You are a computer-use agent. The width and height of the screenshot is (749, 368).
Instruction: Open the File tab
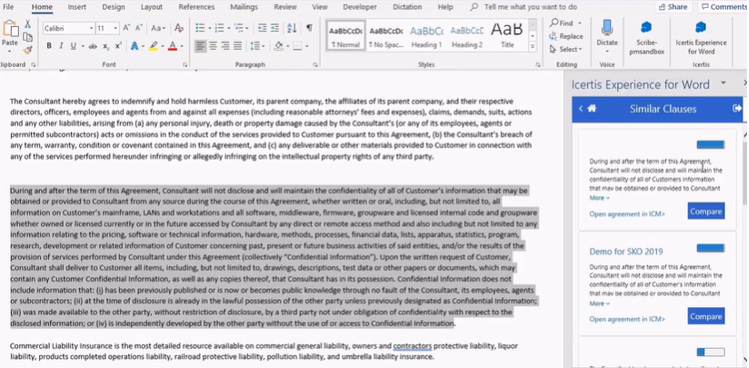[8, 7]
